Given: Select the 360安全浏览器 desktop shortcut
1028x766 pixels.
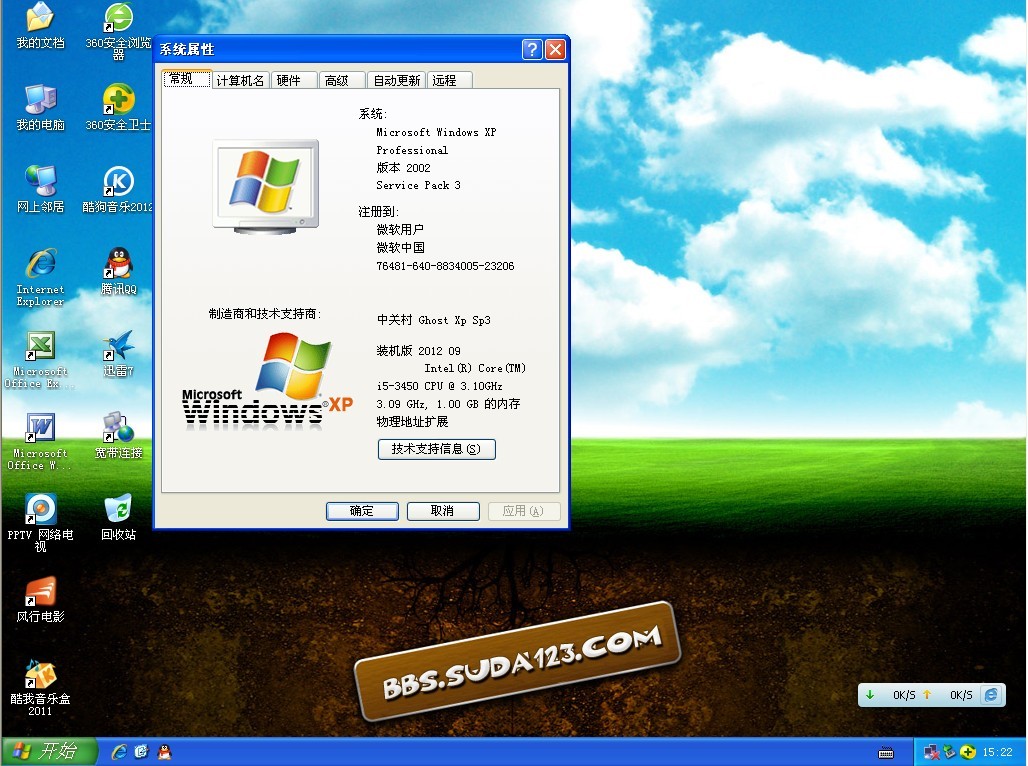Looking at the screenshot, I should (x=118, y=31).
